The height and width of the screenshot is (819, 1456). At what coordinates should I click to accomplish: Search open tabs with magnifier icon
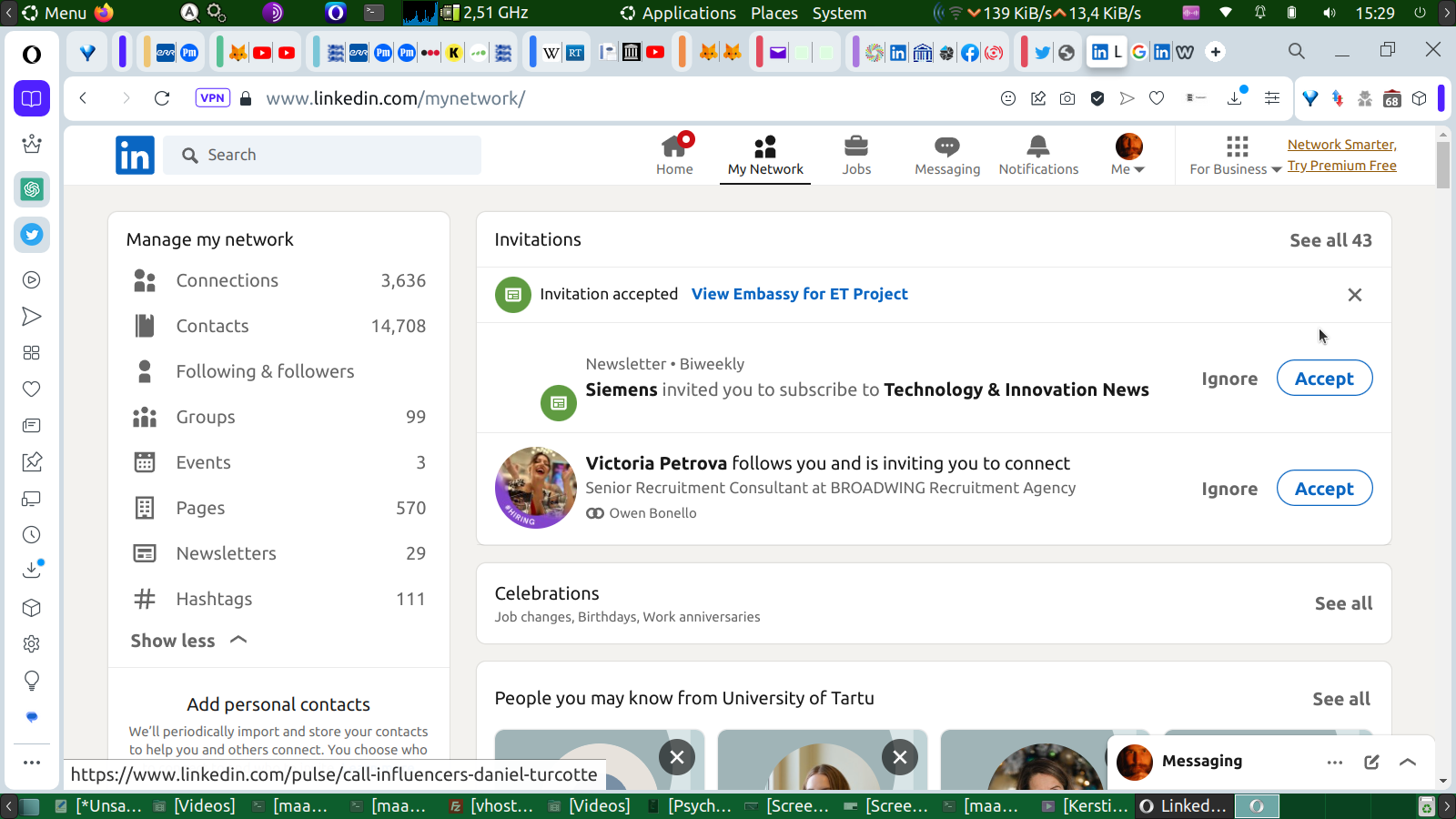[x=1297, y=51]
